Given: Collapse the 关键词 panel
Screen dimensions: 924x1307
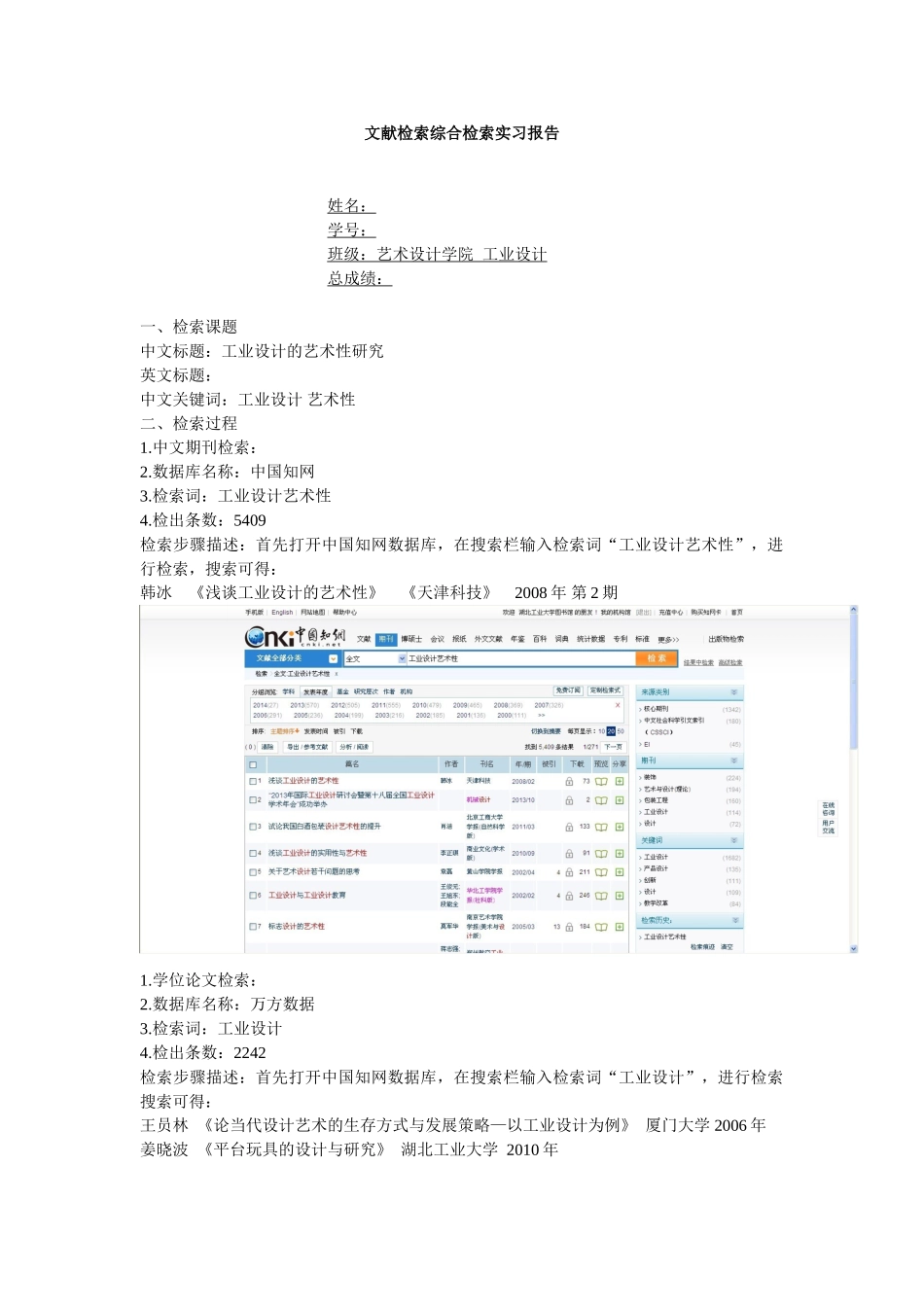Looking at the screenshot, I should (733, 840).
